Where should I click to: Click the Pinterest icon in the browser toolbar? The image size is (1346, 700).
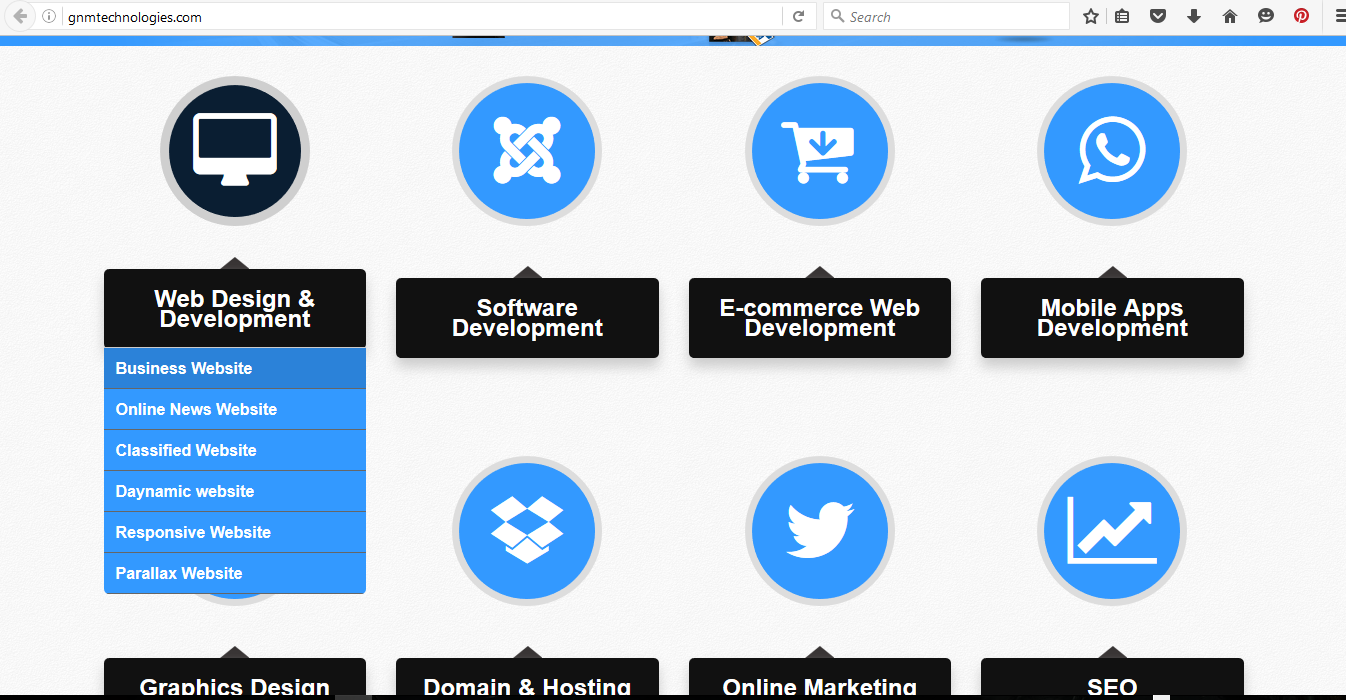(1301, 16)
